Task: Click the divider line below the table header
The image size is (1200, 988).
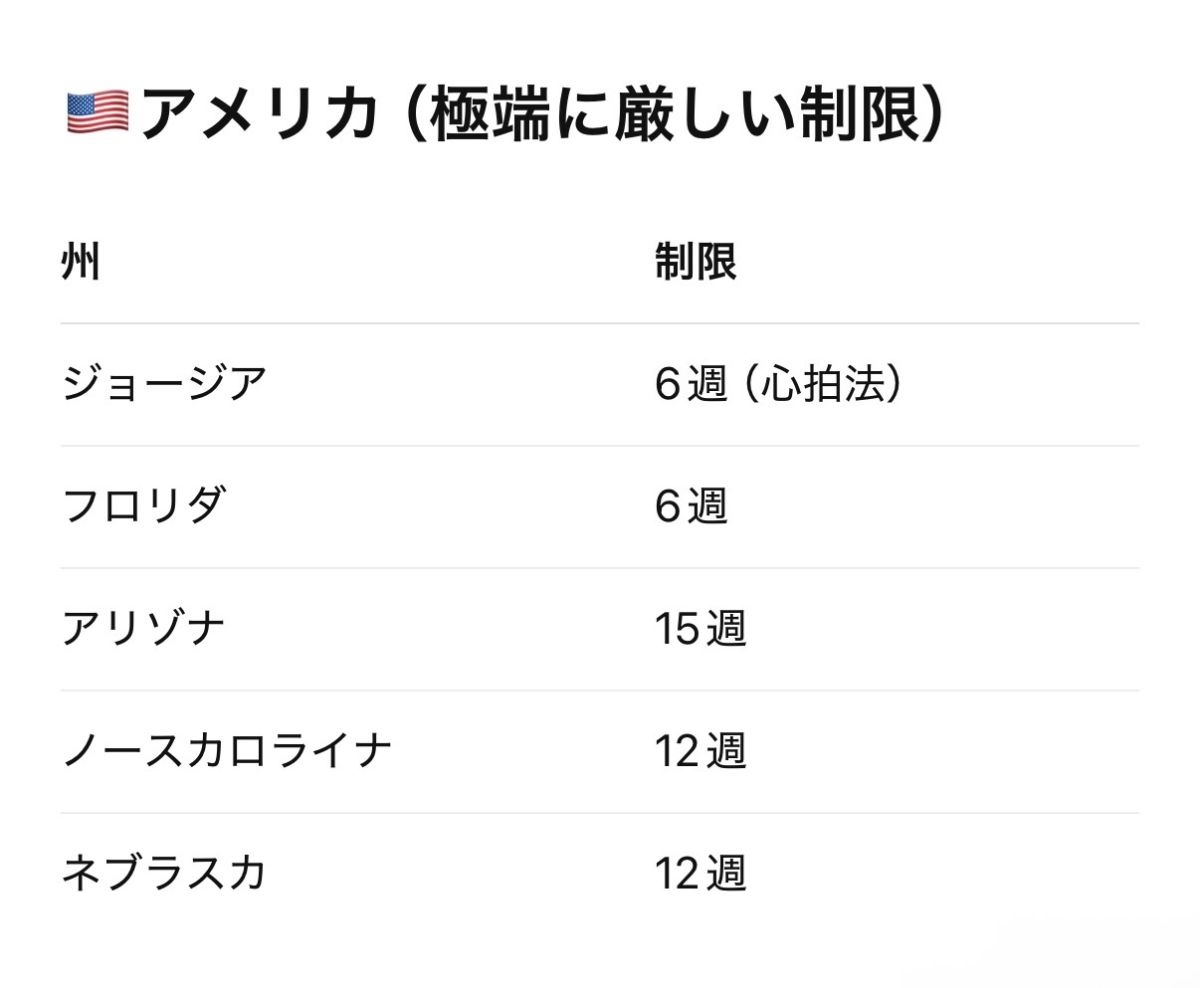Action: [600, 323]
